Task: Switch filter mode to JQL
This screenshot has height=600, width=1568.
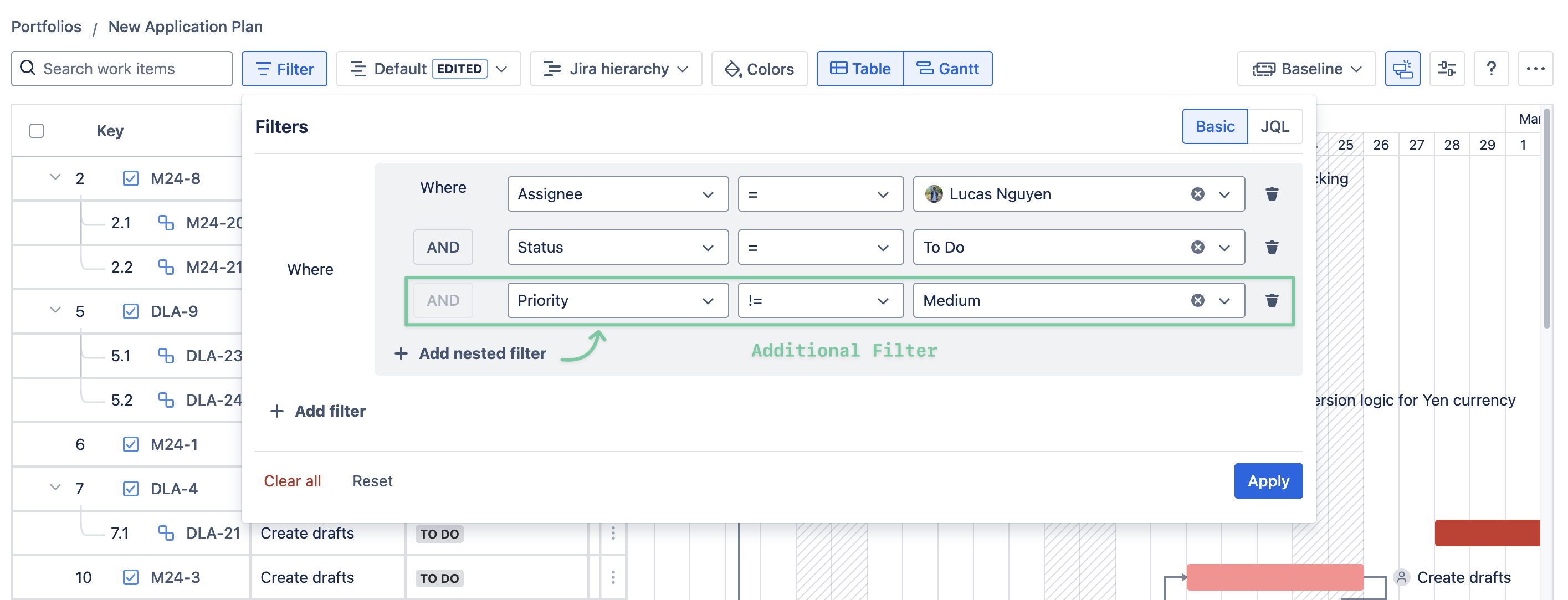Action: click(1274, 126)
